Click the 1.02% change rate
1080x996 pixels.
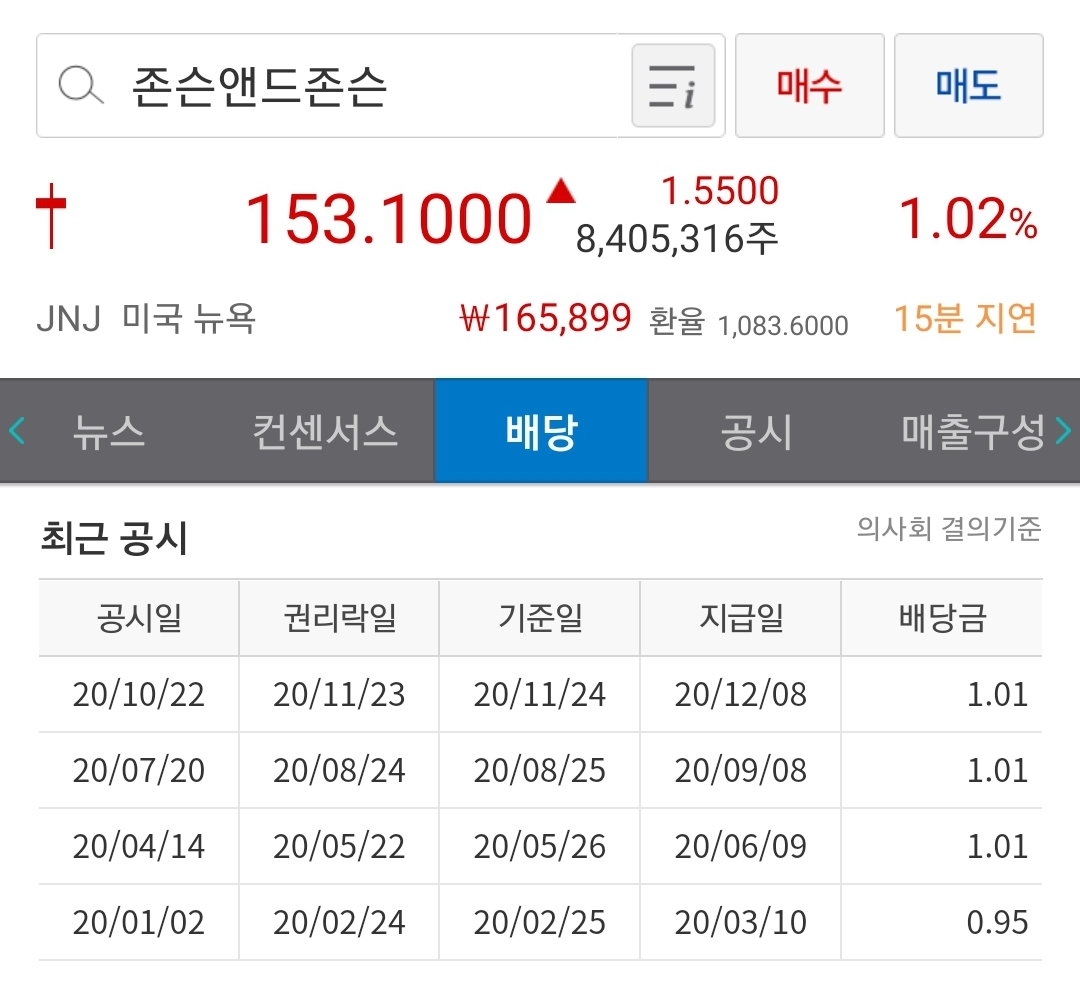click(968, 219)
